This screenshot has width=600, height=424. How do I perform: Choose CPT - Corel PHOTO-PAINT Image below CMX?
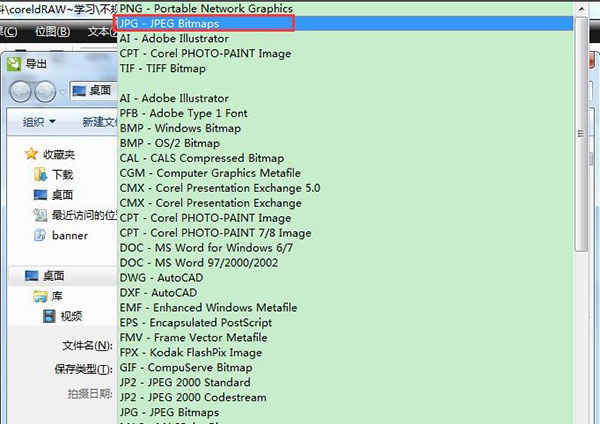[x=346, y=218]
